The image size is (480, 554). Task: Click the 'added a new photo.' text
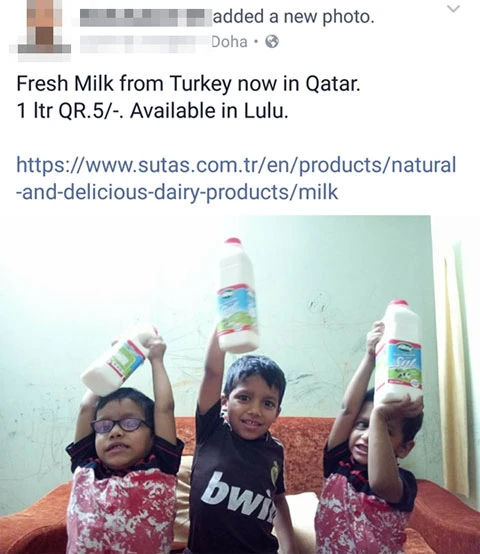(294, 17)
